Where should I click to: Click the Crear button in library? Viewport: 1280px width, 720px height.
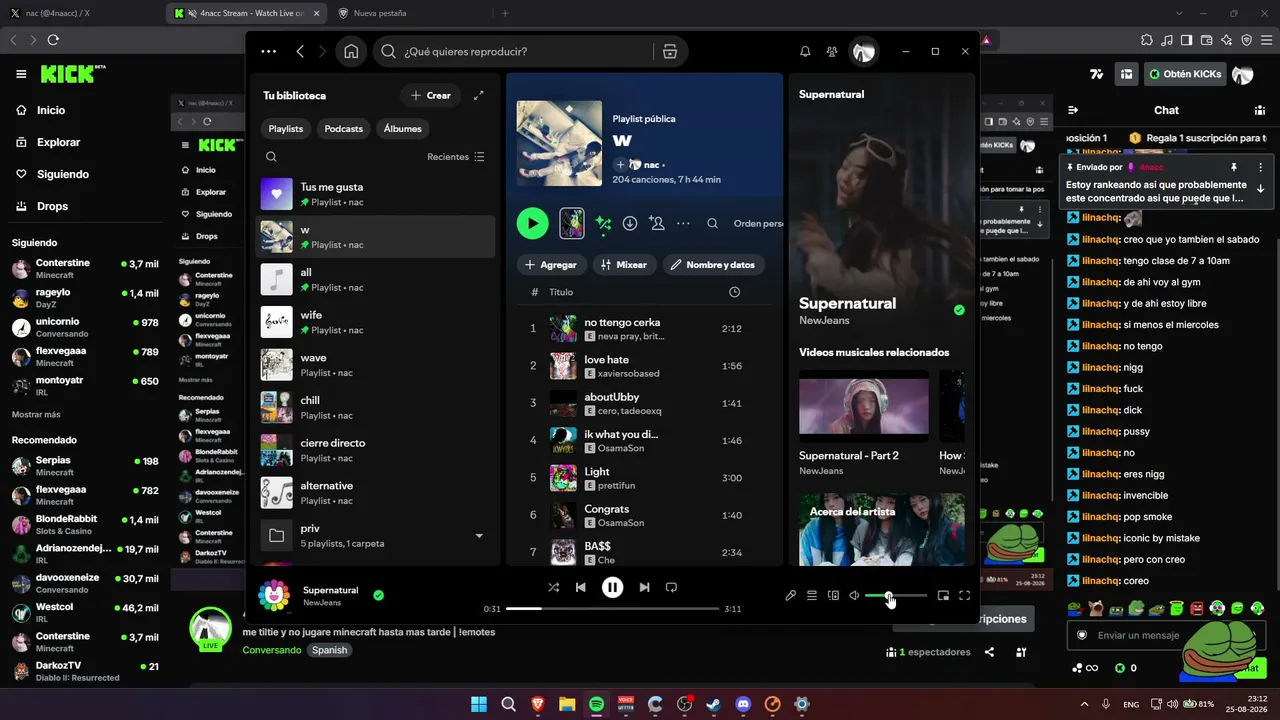(431, 95)
